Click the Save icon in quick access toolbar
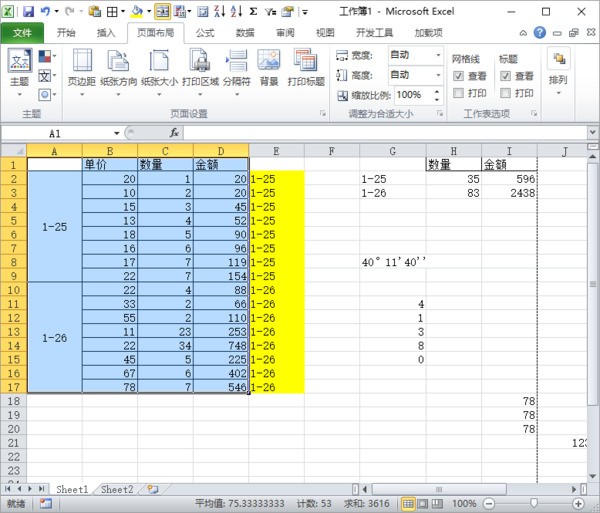Viewport: 600px width, 513px height. pos(28,12)
